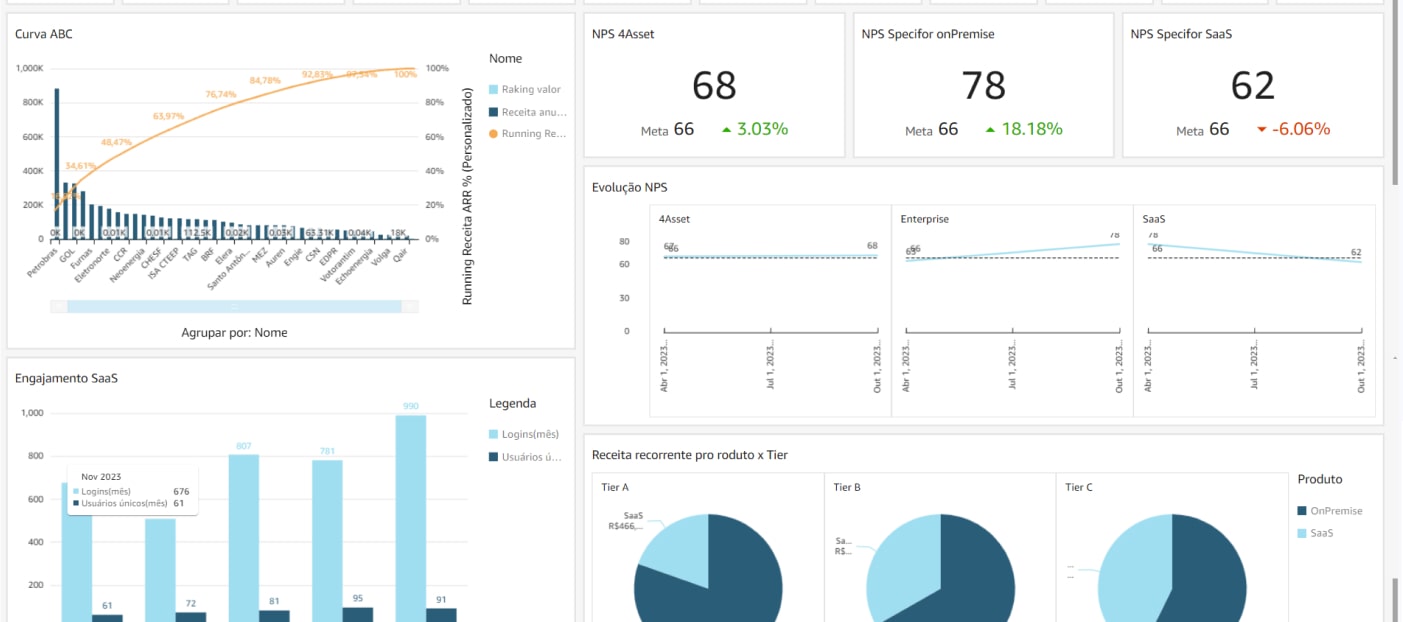Image resolution: width=1403 pixels, height=622 pixels.
Task: Click the NPS Specifor SaaS card title
Action: 1181,34
